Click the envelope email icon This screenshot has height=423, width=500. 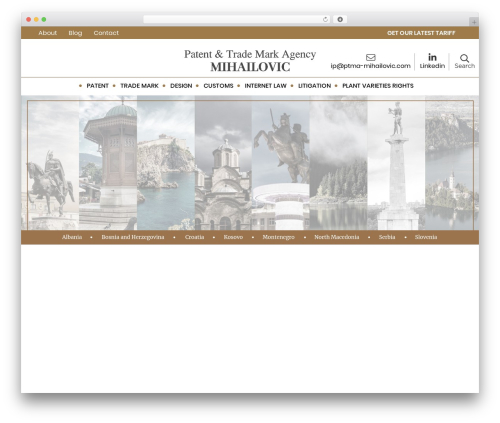click(371, 57)
